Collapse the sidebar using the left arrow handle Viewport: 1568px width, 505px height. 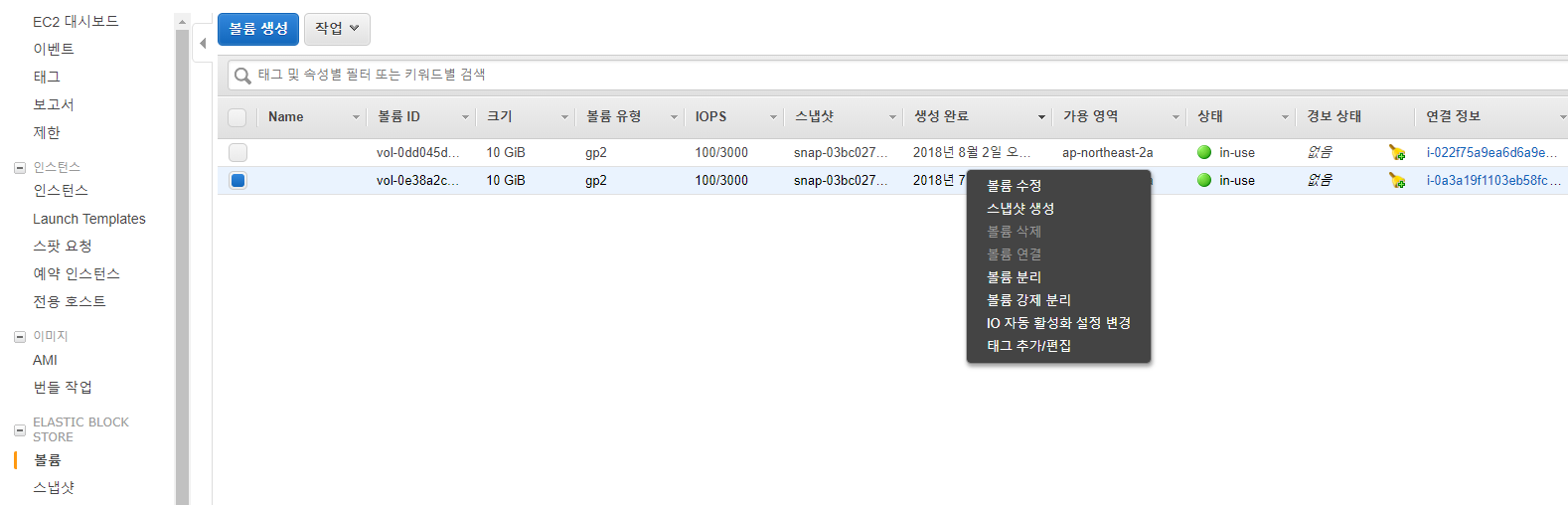pyautogui.click(x=203, y=43)
